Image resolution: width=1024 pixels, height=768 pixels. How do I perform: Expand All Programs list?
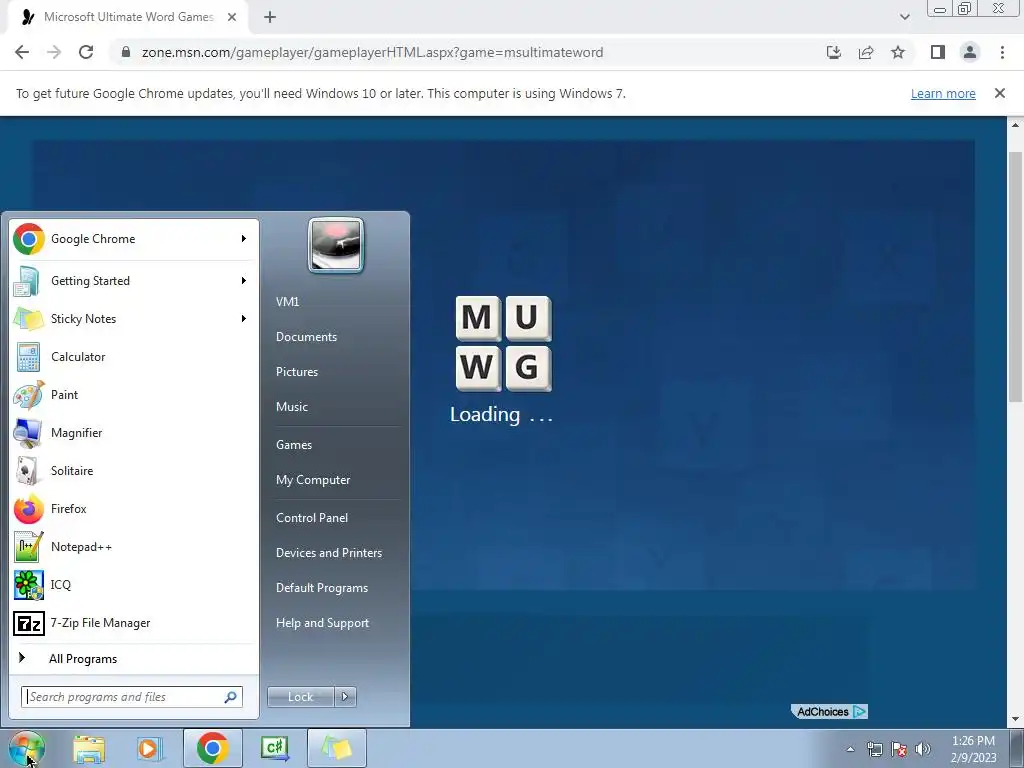134,659
